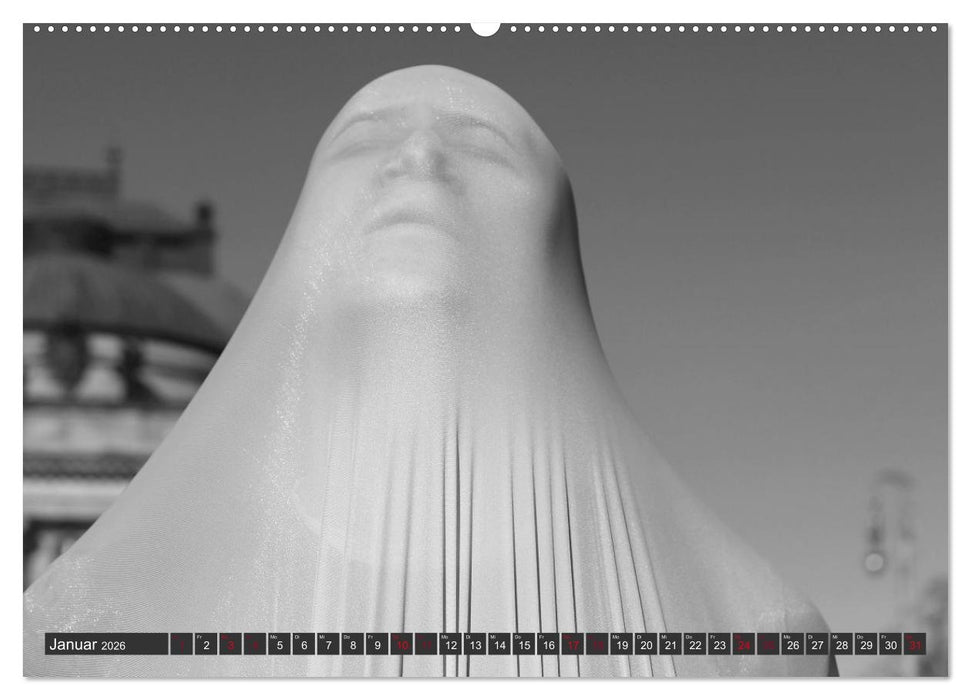Select Friday the 23rd date cell

719,645
